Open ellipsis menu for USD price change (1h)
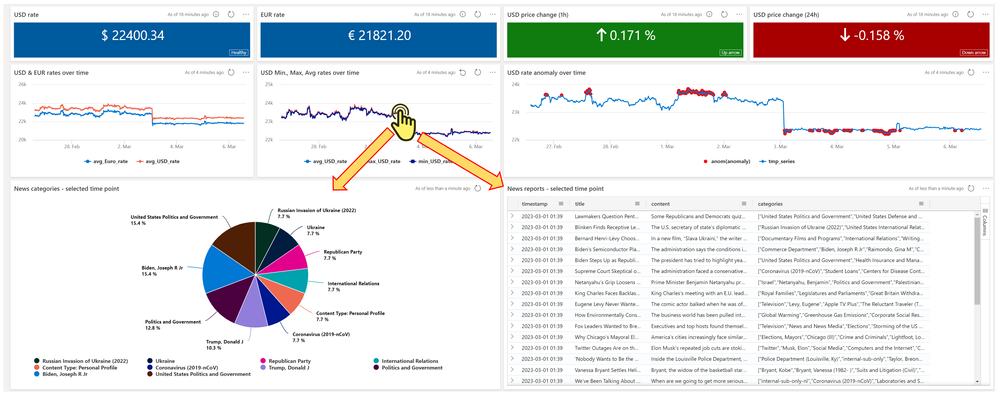The image size is (999, 393). coord(740,13)
